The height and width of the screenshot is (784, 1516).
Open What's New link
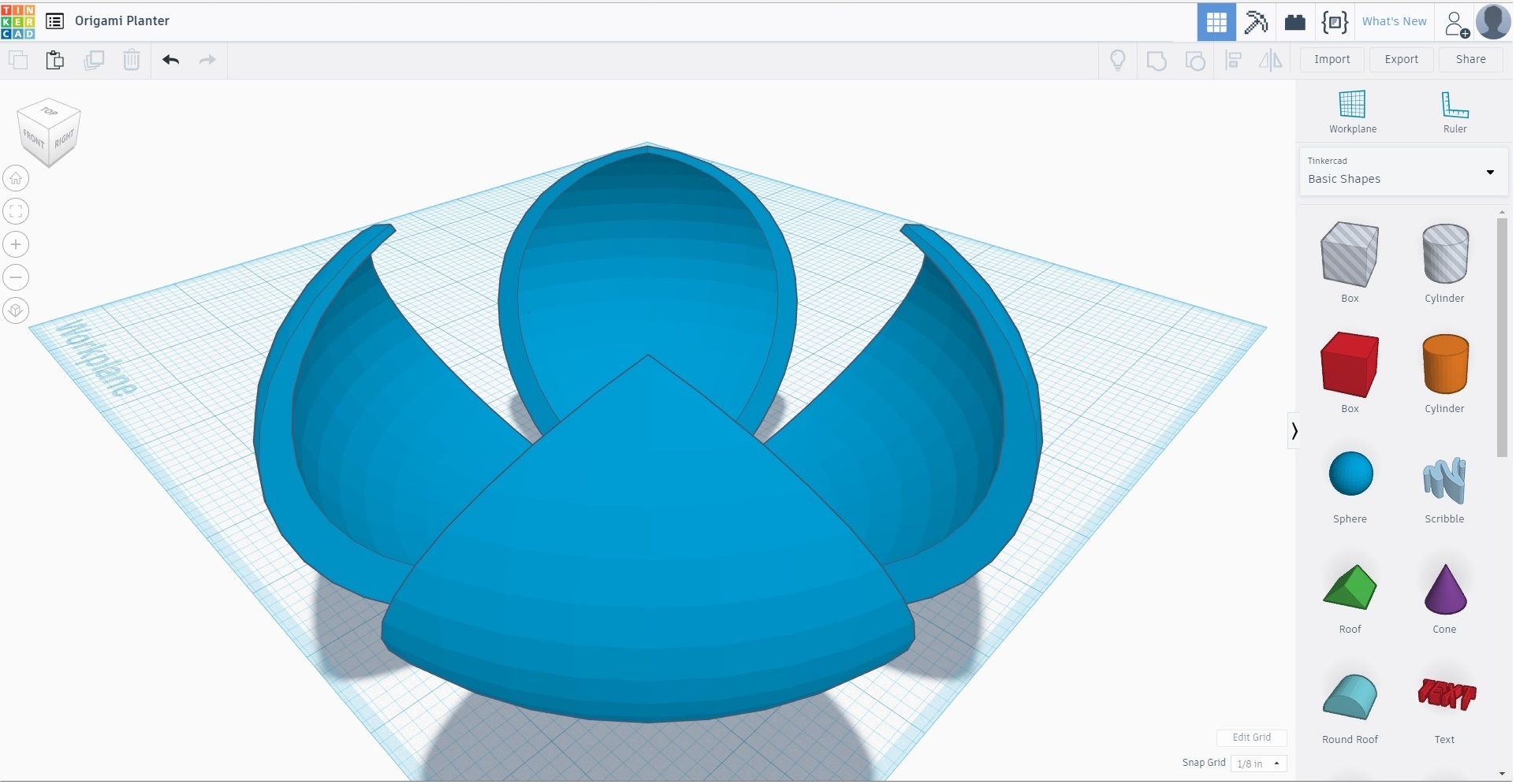pyautogui.click(x=1395, y=21)
